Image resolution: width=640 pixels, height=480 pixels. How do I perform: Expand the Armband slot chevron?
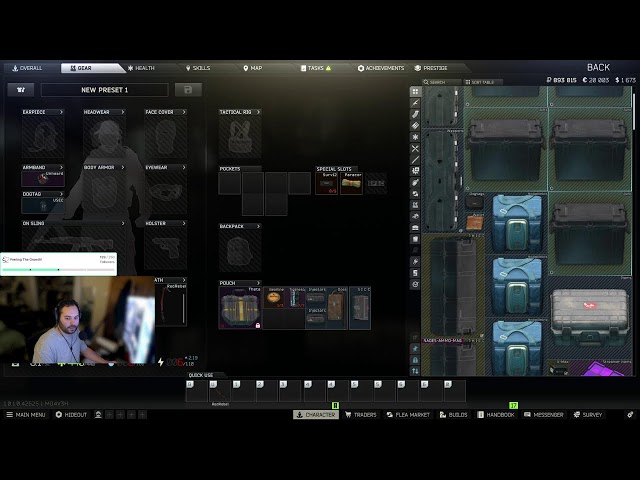[x=61, y=167]
